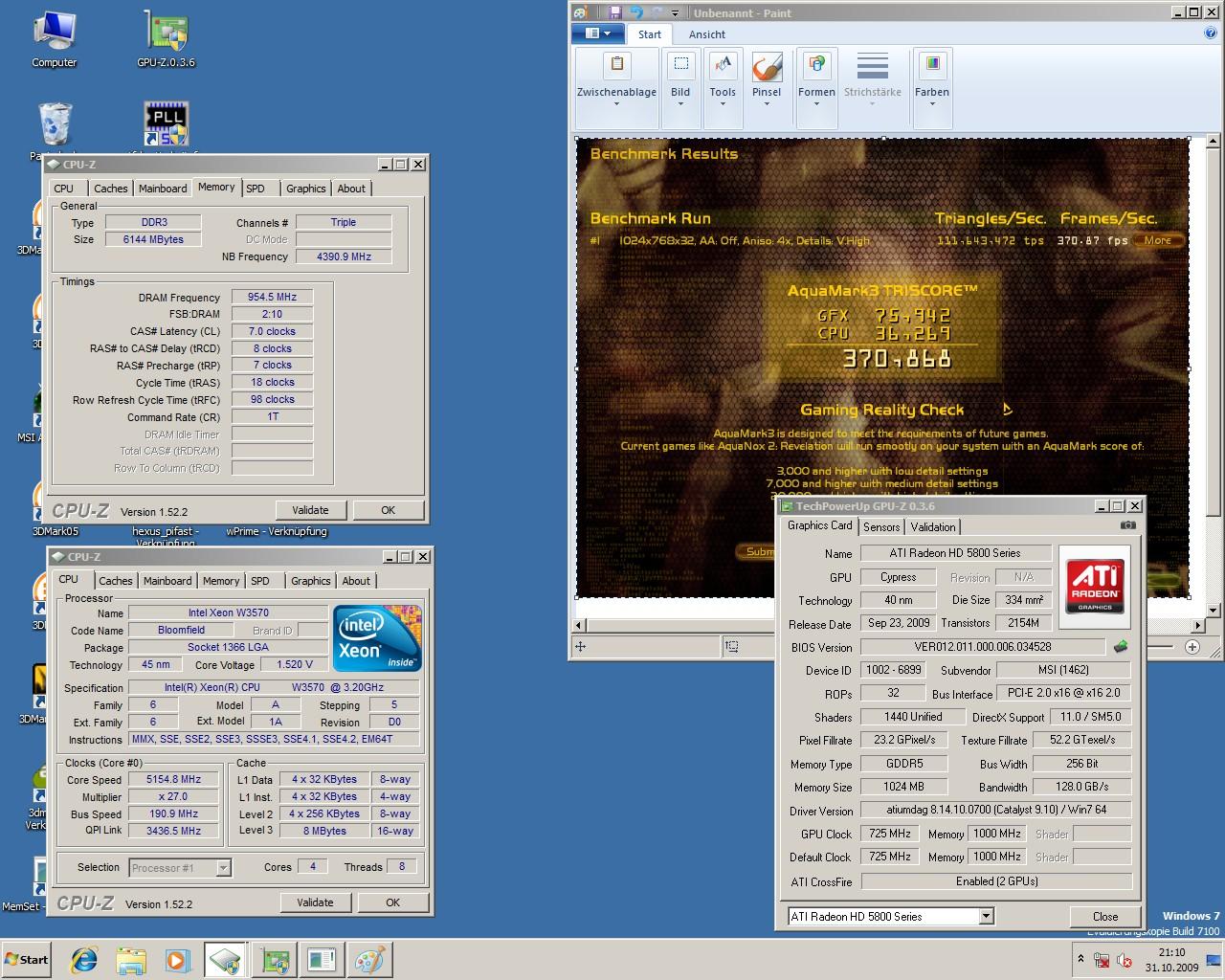The height and width of the screenshot is (980, 1225).
Task: Open Internet Explorer from the taskbar
Action: pyautogui.click(x=85, y=960)
